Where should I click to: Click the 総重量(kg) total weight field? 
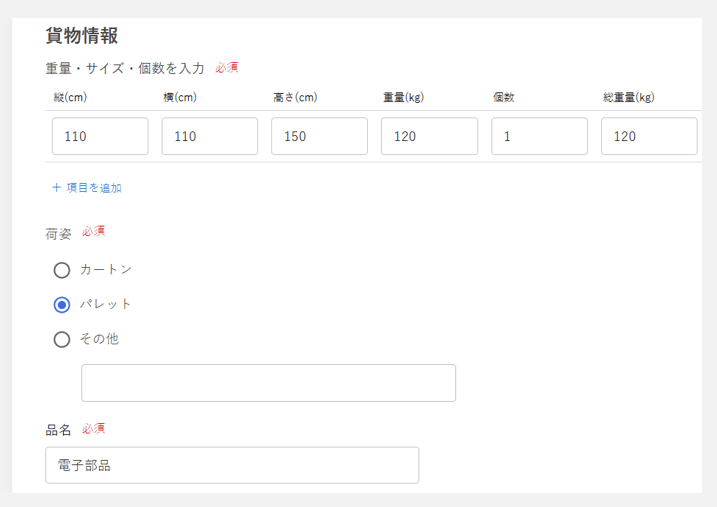click(649, 137)
